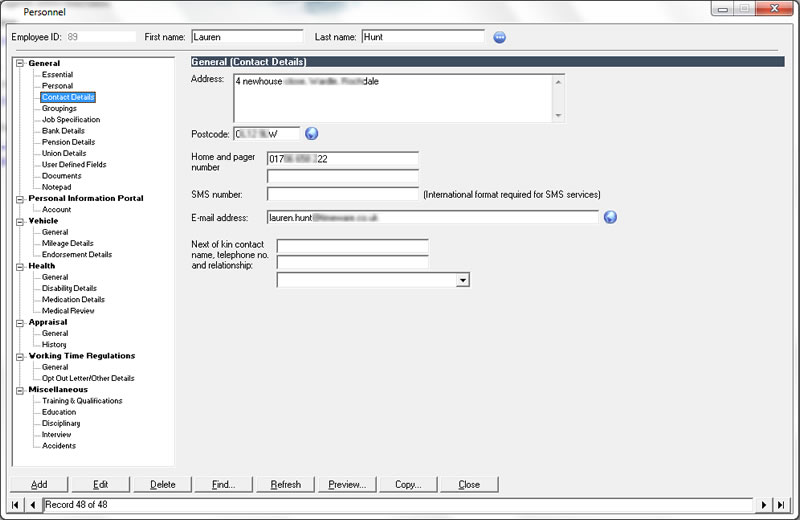800x520 pixels.
Task: Collapse the Miscellaneous tree section
Action: coord(19,390)
